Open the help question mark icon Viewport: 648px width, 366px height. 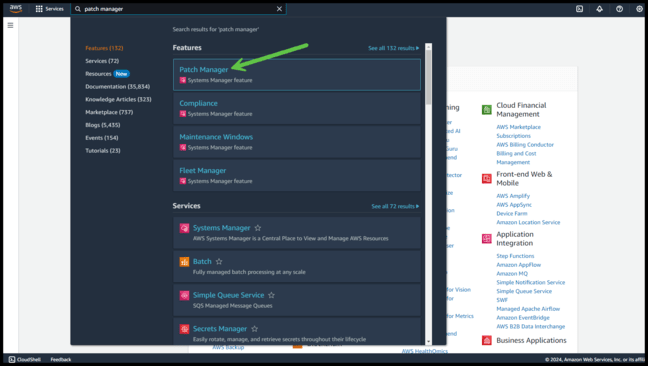coord(619,9)
